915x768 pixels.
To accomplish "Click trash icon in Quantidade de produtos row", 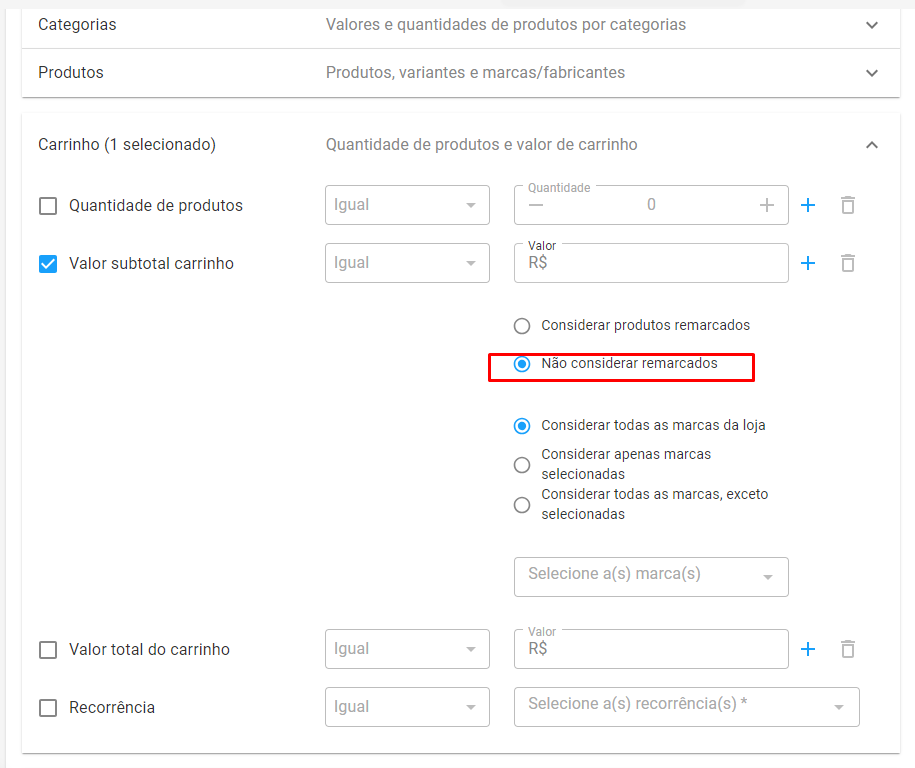I will (848, 205).
